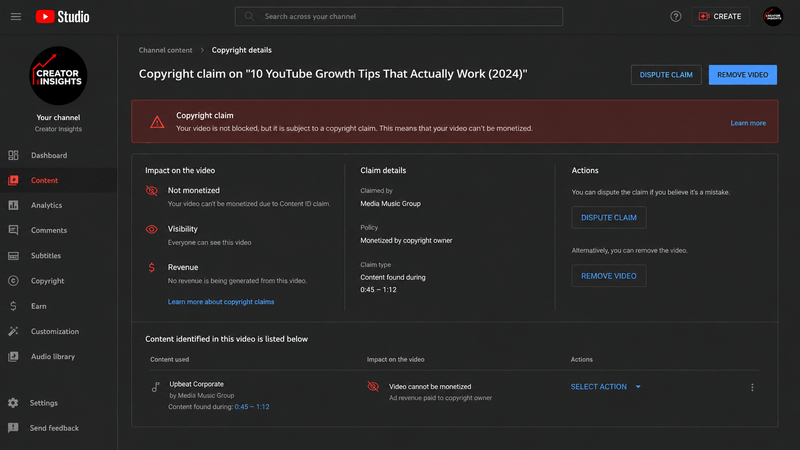Click the Subtitles sidebar icon
Screen dimensions: 800x450
point(13,256)
